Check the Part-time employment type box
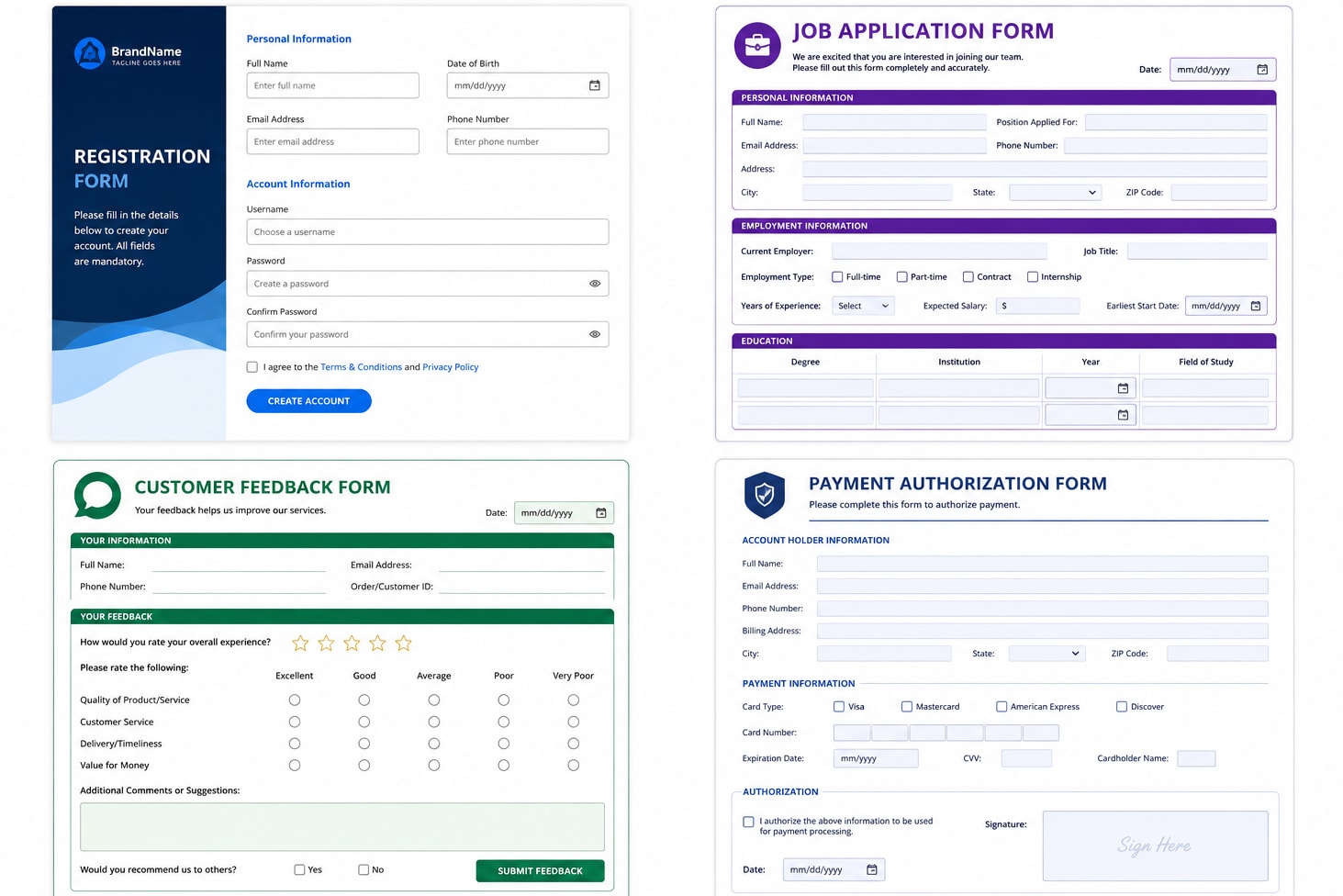1343x896 pixels. (x=901, y=277)
